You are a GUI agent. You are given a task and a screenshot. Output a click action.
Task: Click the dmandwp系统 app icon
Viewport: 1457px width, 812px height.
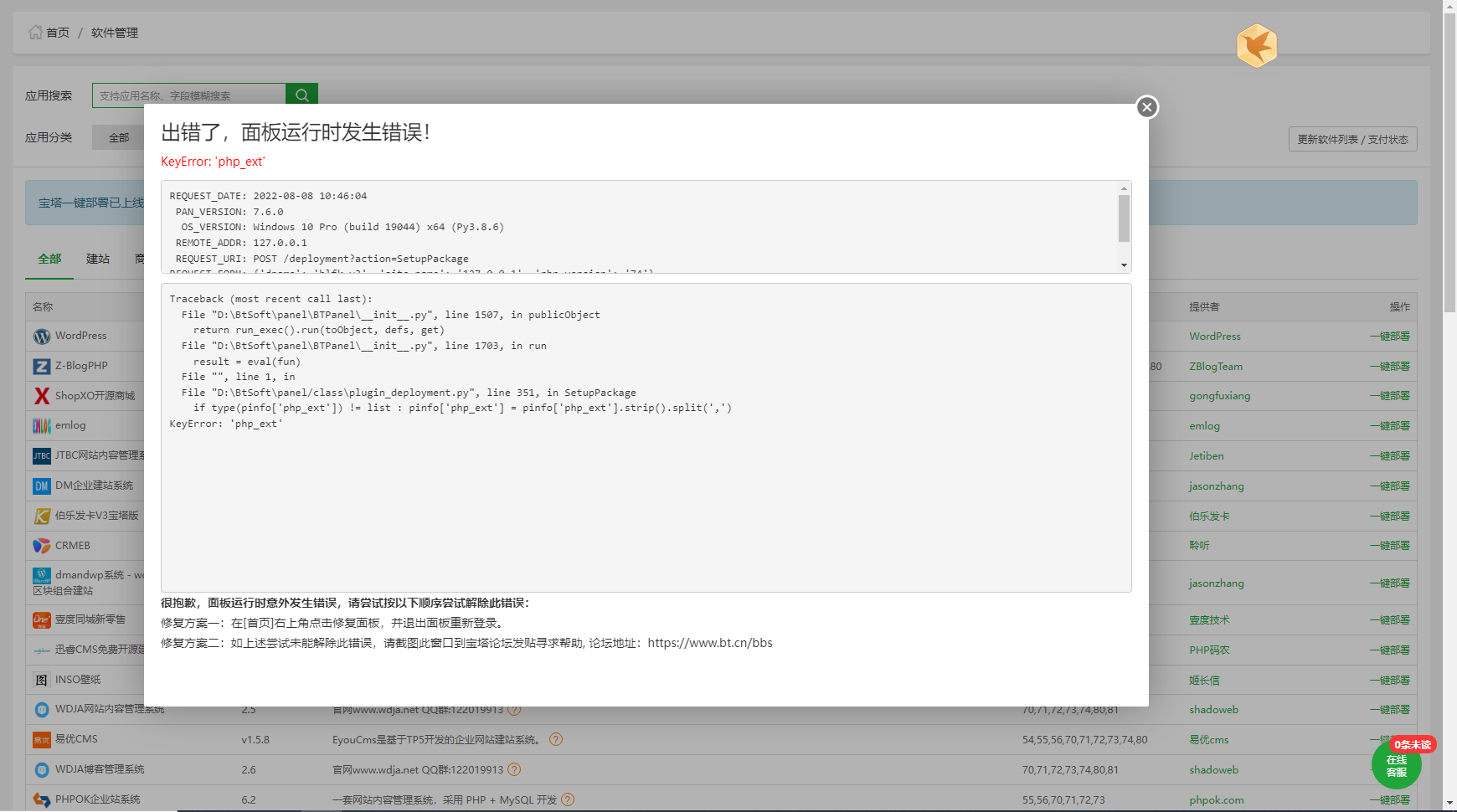click(42, 576)
